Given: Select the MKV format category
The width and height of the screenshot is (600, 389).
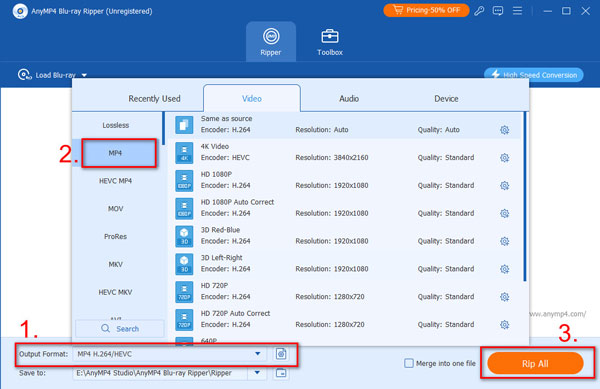Looking at the screenshot, I should [116, 264].
